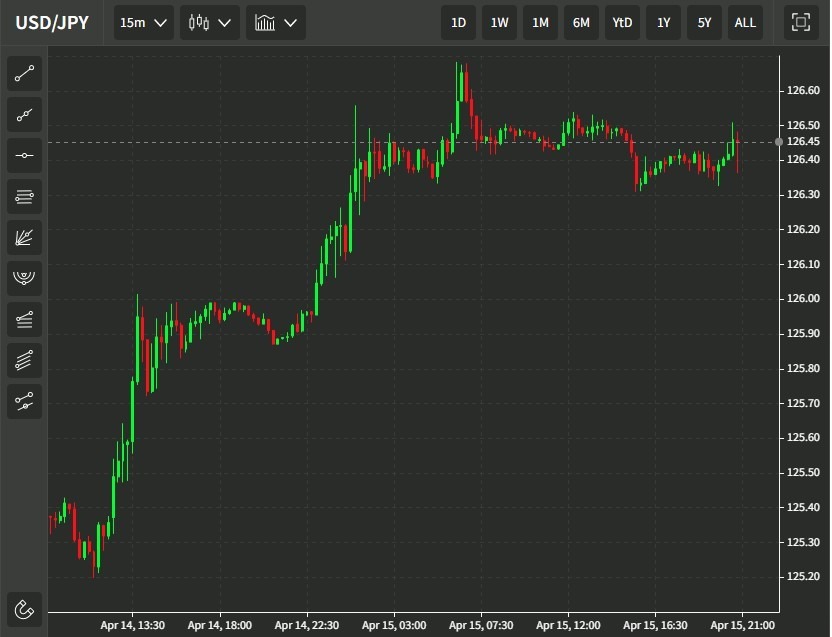Screen dimensions: 832x637
Task: Enter fullscreen chart mode
Action: coord(800,22)
